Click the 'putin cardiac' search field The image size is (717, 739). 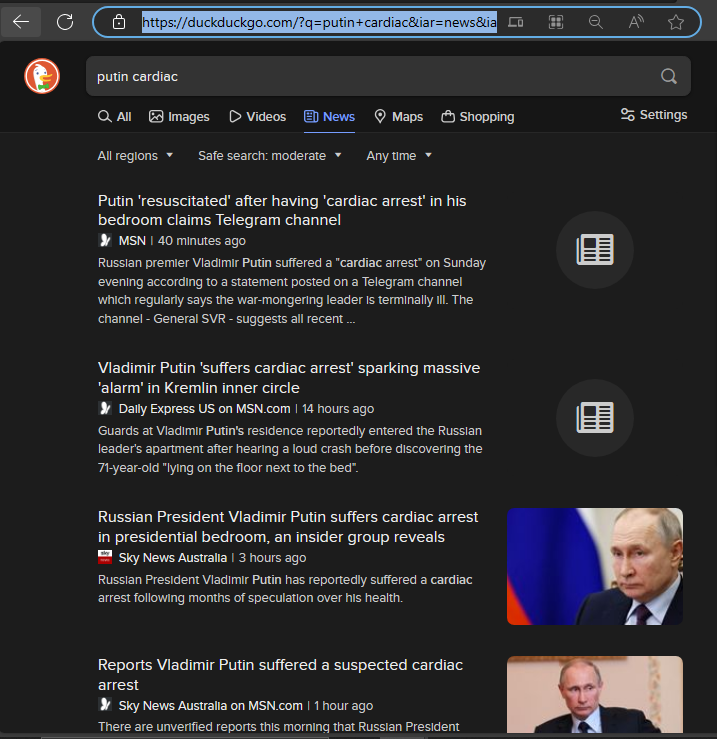372,76
